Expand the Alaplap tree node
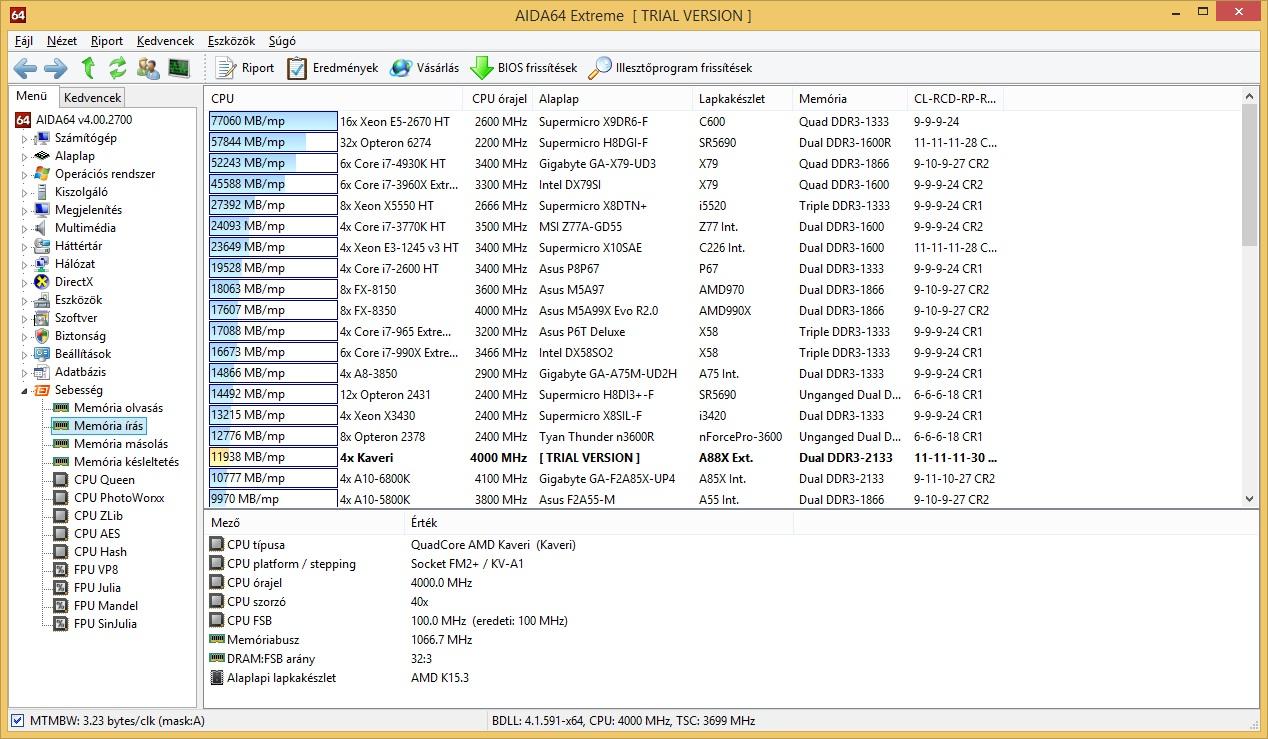 click(x=24, y=156)
